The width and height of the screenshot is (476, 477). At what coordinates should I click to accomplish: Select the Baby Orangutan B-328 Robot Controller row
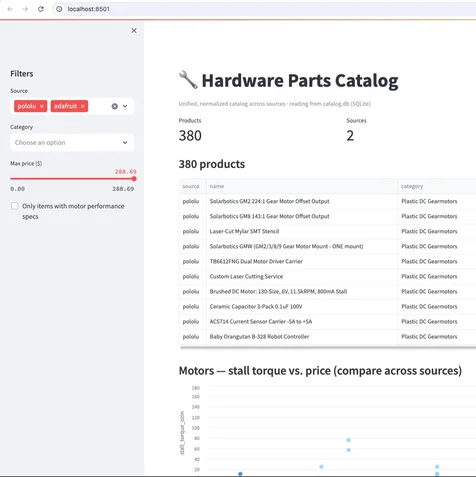coord(328,337)
